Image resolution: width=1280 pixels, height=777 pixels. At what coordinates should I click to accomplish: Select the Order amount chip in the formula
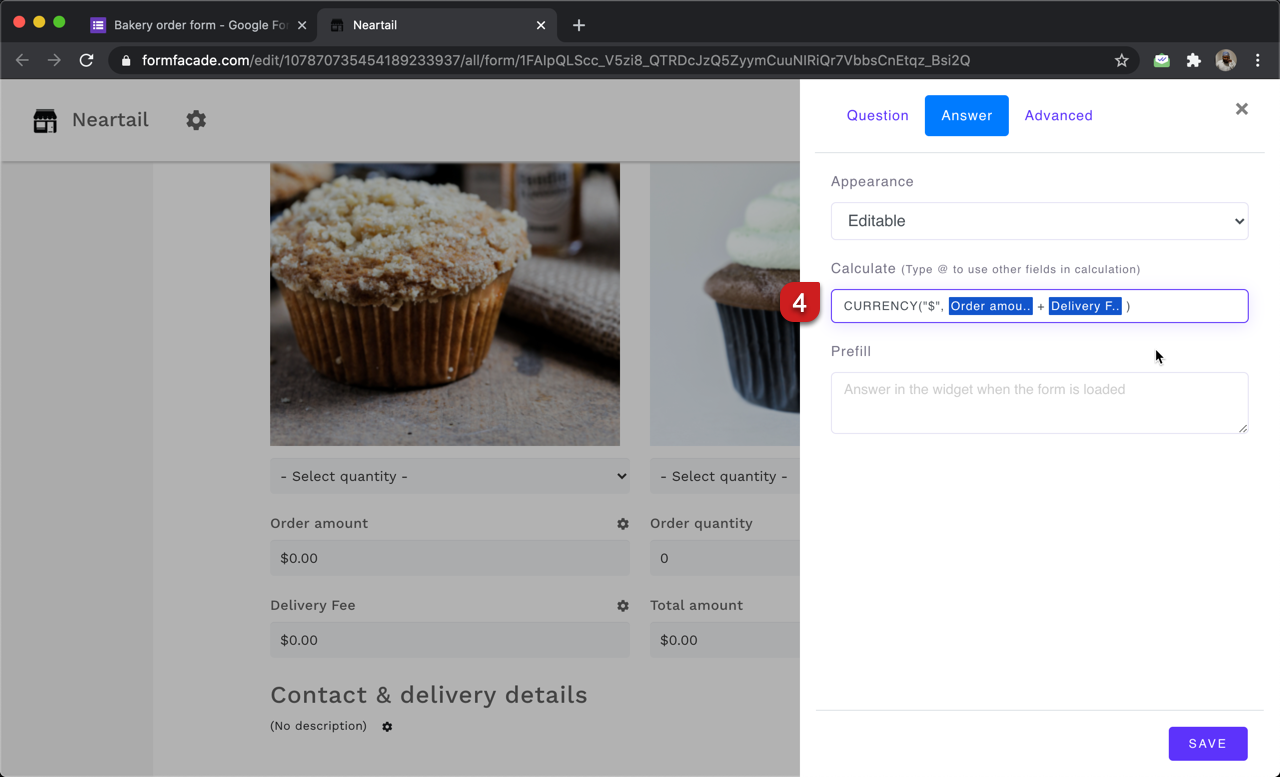coord(989,305)
